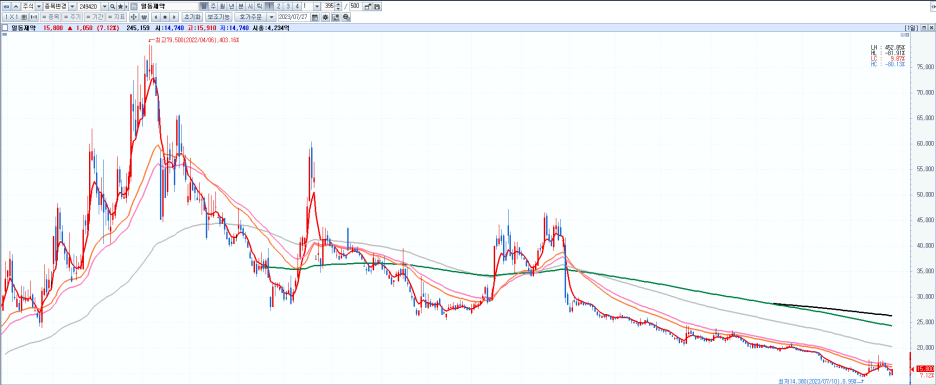Select the 월 monthly period button

(x=222, y=6)
